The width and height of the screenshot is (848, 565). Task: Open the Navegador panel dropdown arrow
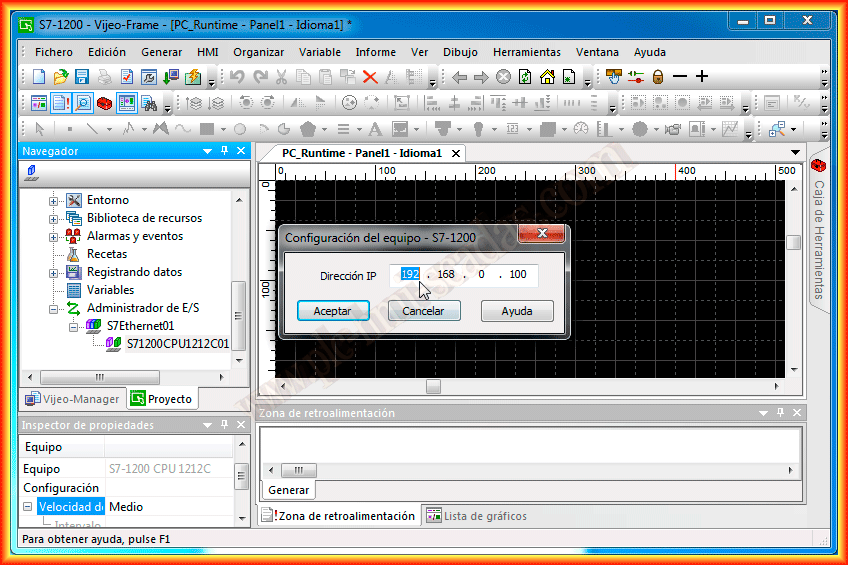[208, 151]
